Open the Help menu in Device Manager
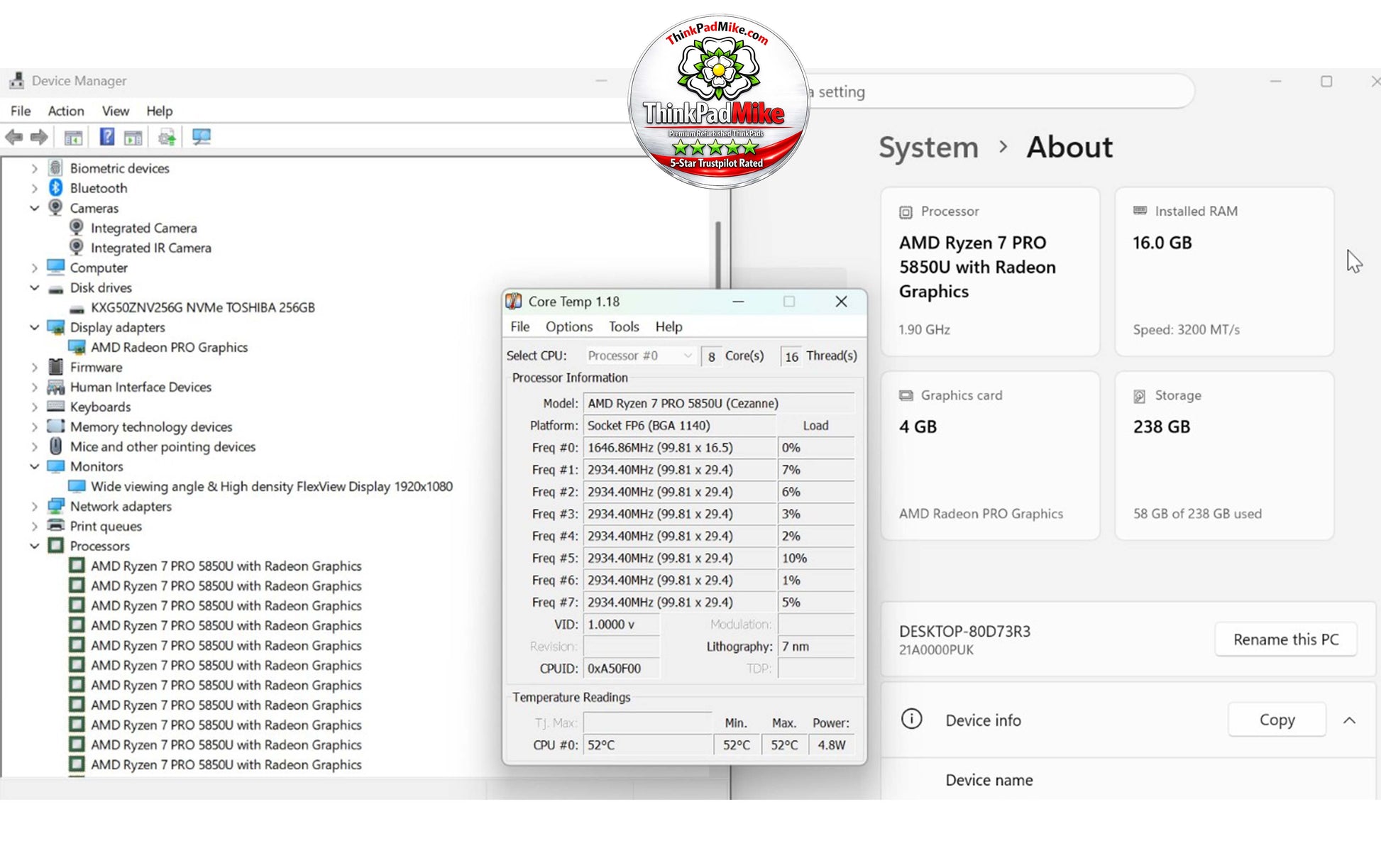Viewport: 1381px width, 868px height. tap(160, 111)
